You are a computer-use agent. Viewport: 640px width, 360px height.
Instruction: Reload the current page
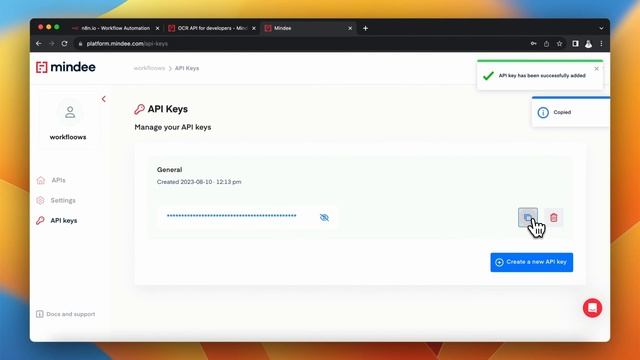[x=64, y=43]
